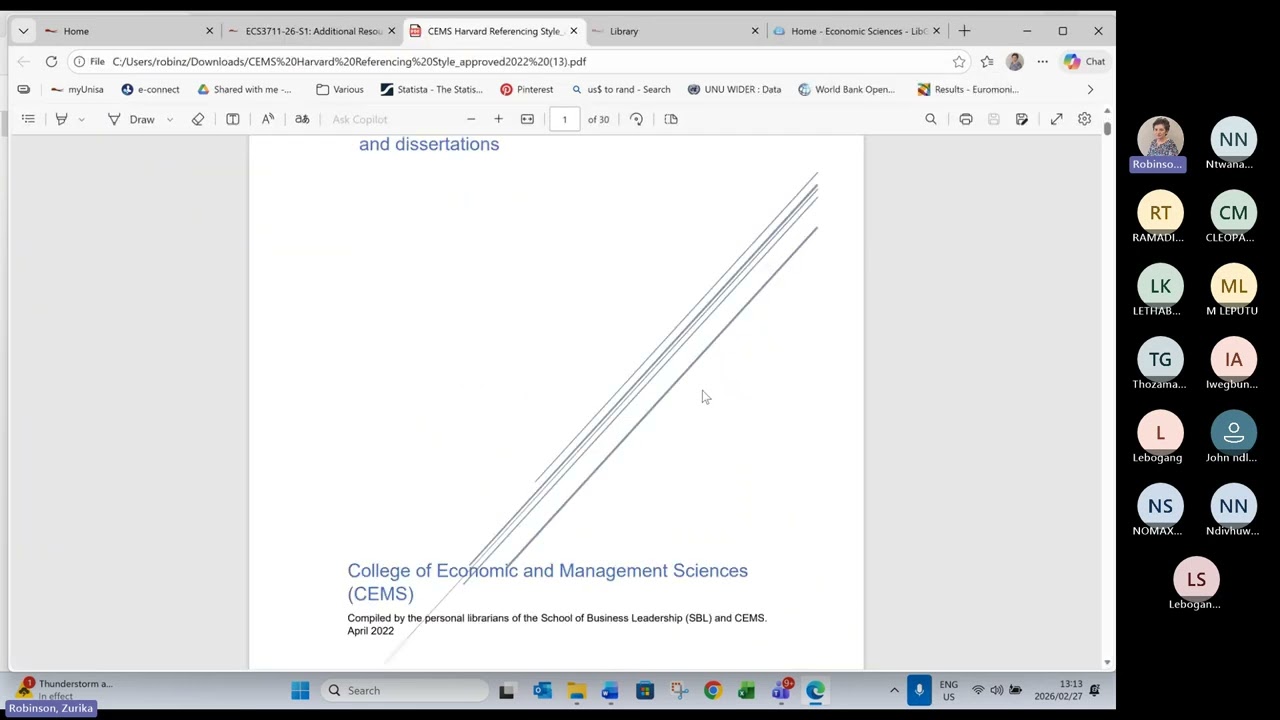
Task: Open Copilot Chat in the browser toolbar
Action: 1084,61
